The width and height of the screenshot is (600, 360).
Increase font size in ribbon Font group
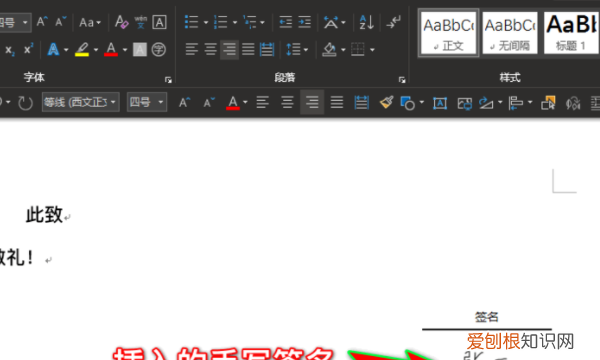[42, 22]
